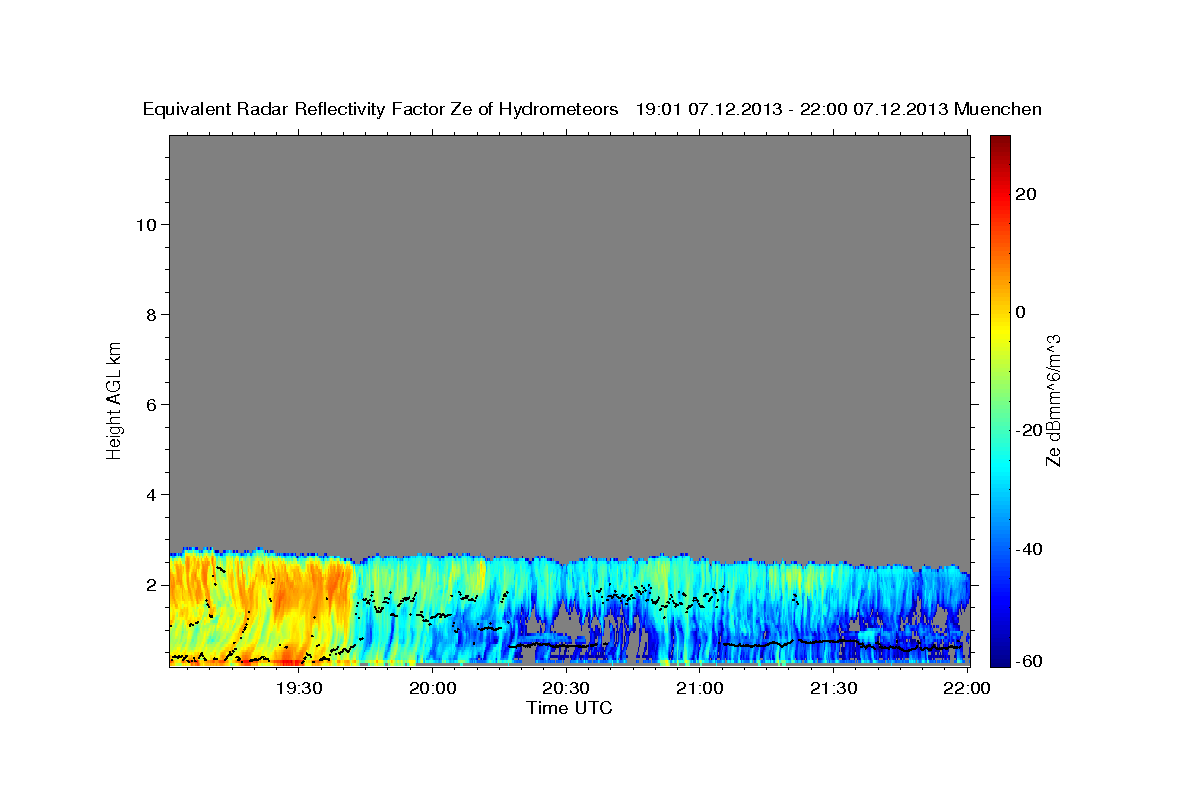The width and height of the screenshot is (1200, 800).
Task: Click the 'Ze dBmm^6/m^3' colorbar unit label
Action: pyautogui.click(x=1053, y=400)
